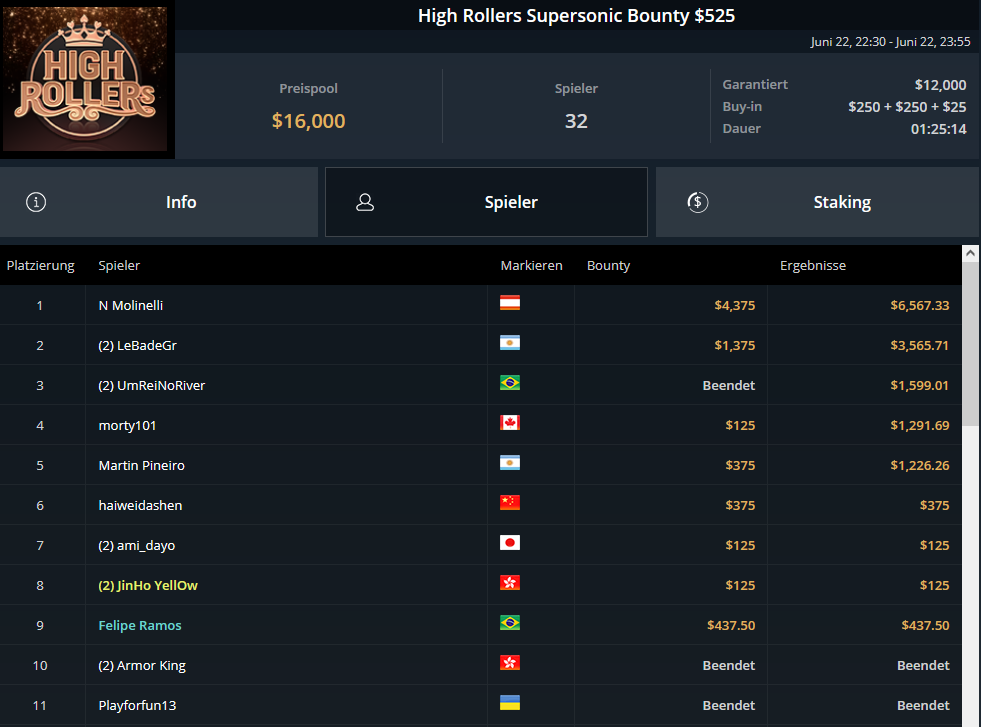The image size is (981, 727).
Task: Click the dollar staking icon
Action: 698,202
